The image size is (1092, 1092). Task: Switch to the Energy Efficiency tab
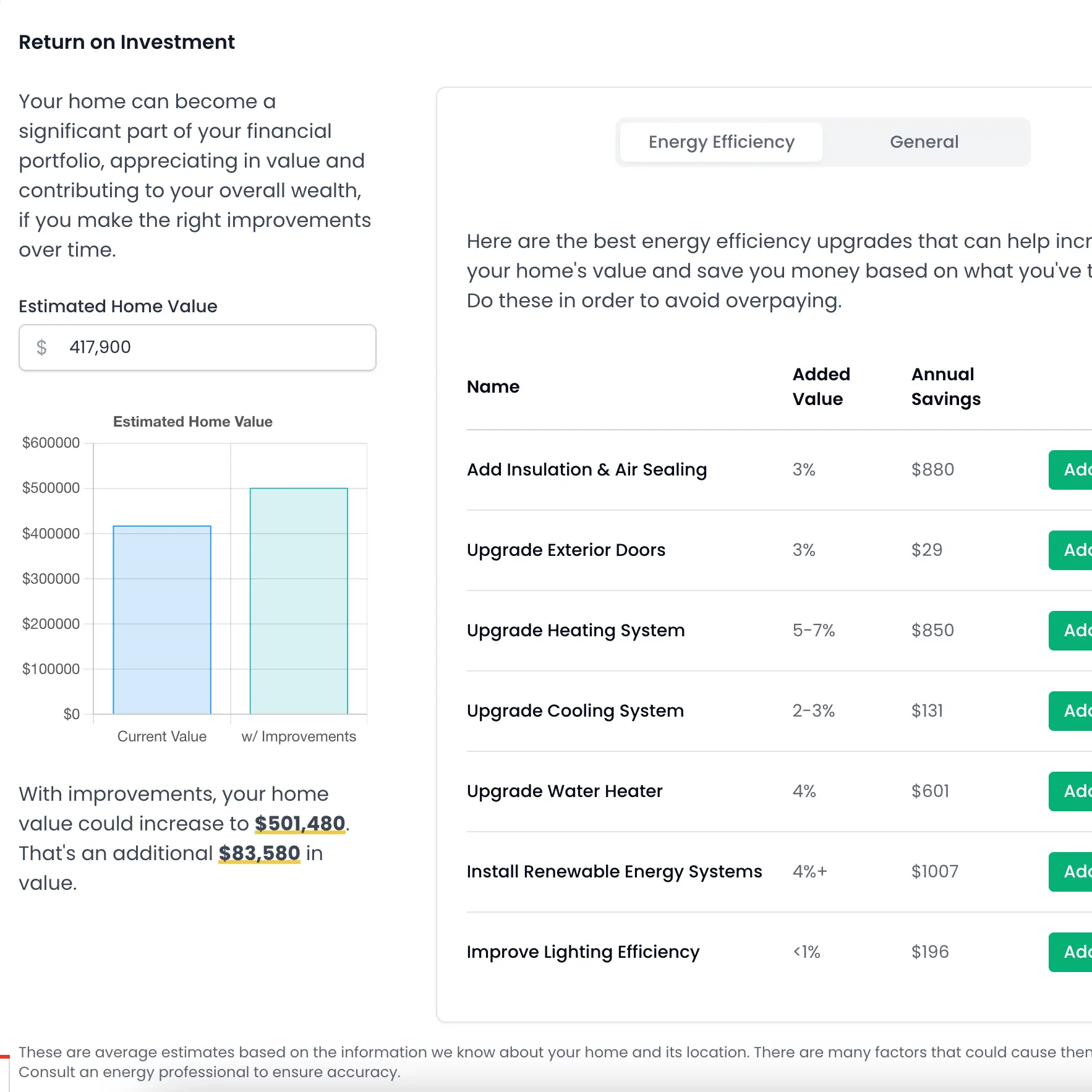(x=721, y=142)
